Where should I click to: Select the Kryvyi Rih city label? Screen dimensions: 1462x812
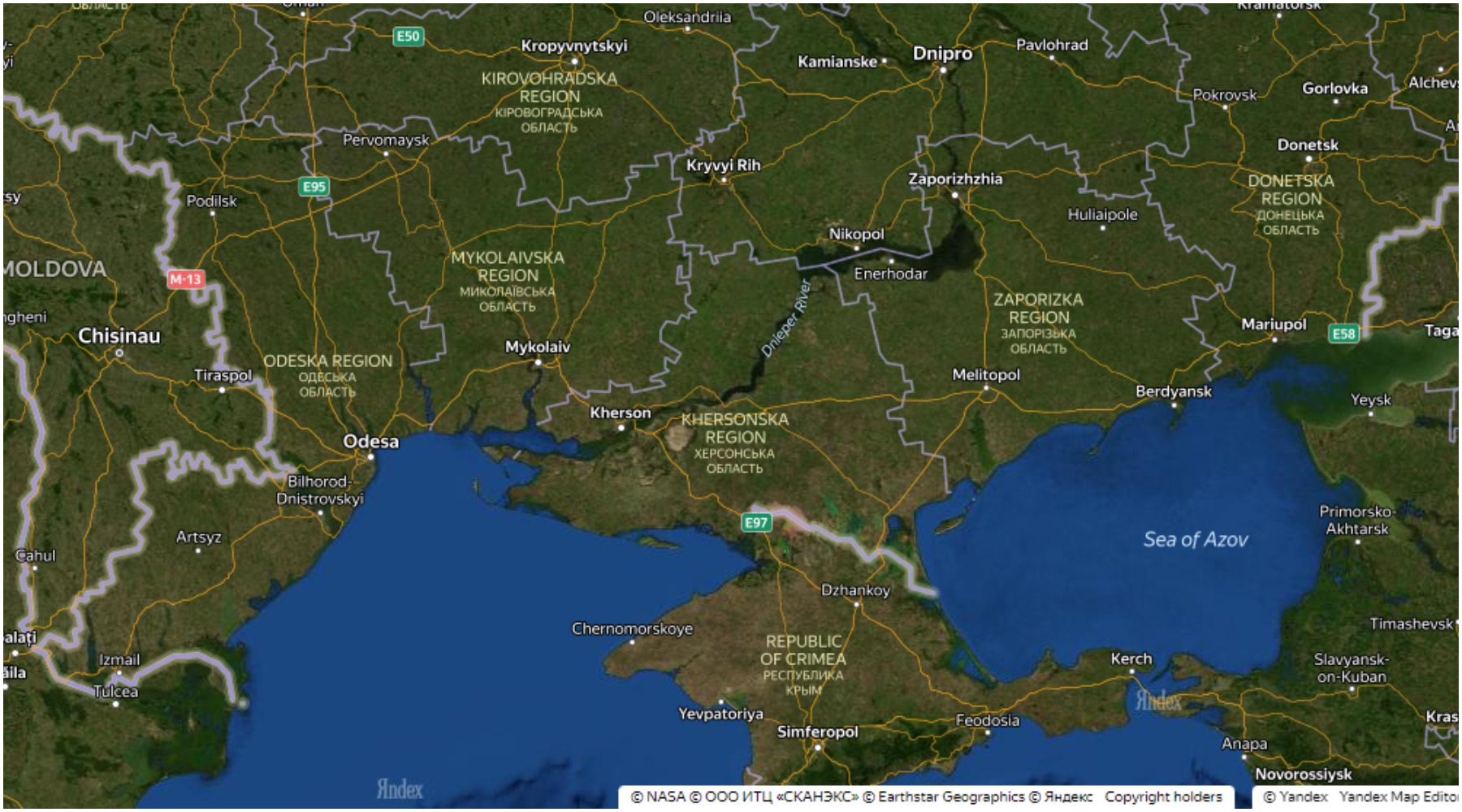(723, 165)
